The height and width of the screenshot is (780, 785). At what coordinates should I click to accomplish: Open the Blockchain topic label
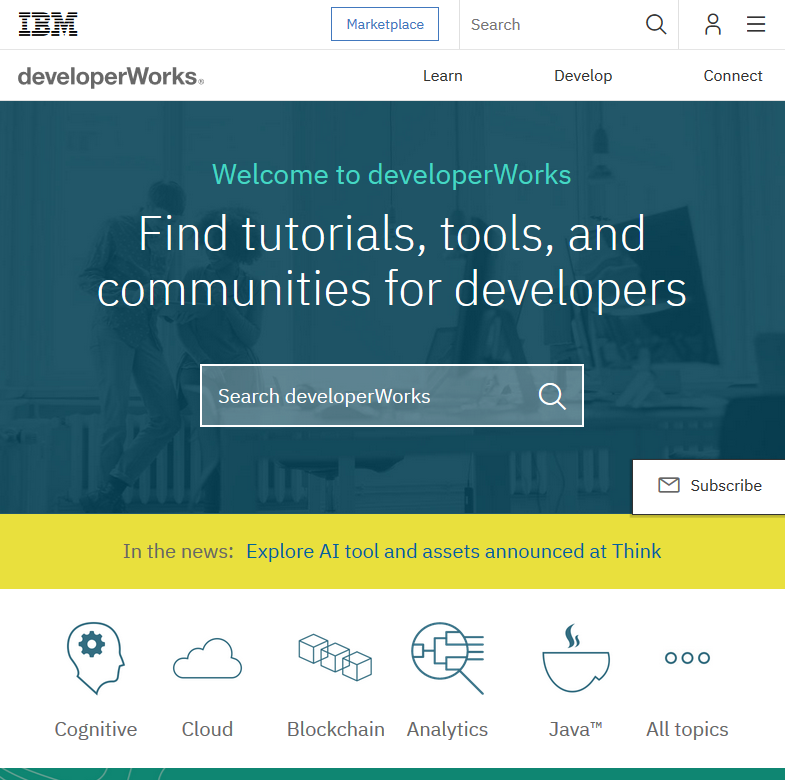[x=335, y=729]
